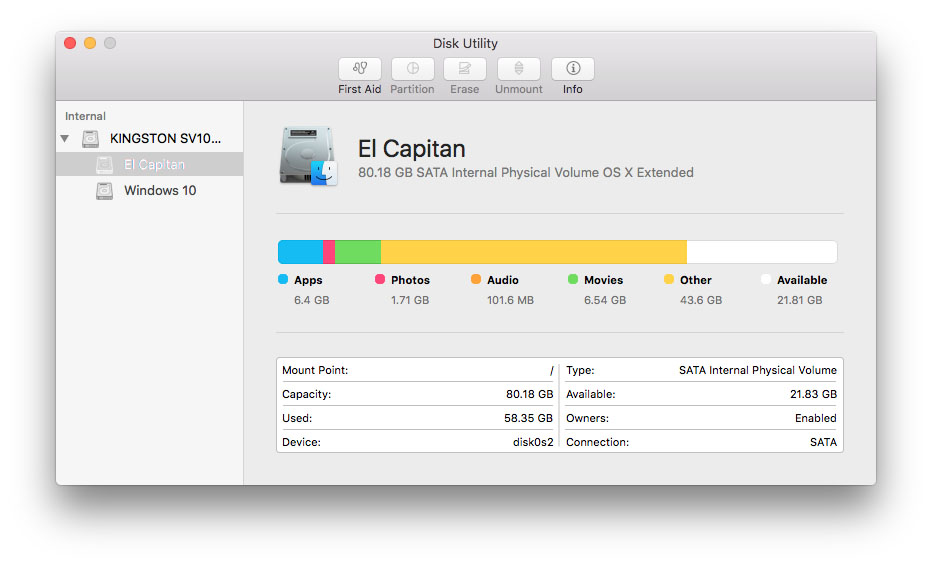Click the 'Enabled' owners value
The image size is (932, 565).
(x=816, y=418)
